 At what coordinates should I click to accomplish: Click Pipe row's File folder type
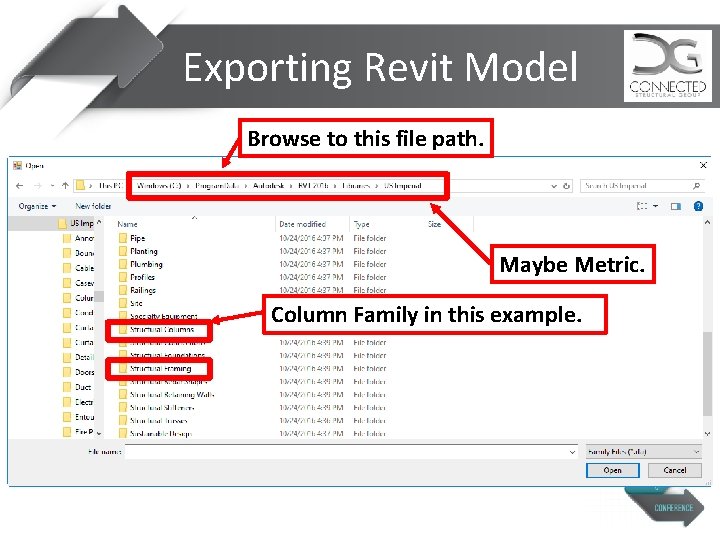(370, 238)
